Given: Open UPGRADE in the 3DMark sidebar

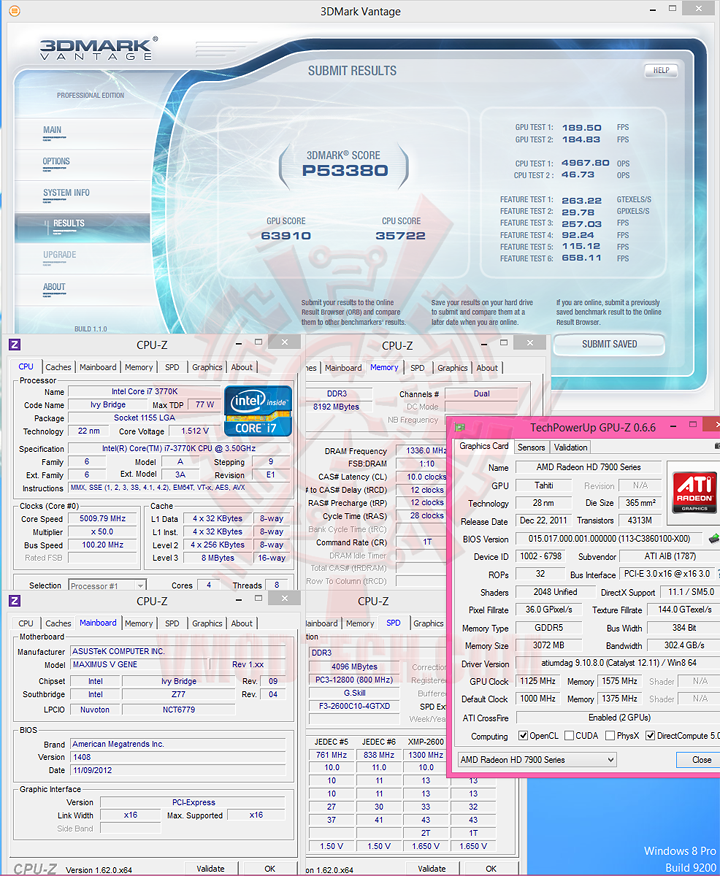Looking at the screenshot, I should [59, 255].
